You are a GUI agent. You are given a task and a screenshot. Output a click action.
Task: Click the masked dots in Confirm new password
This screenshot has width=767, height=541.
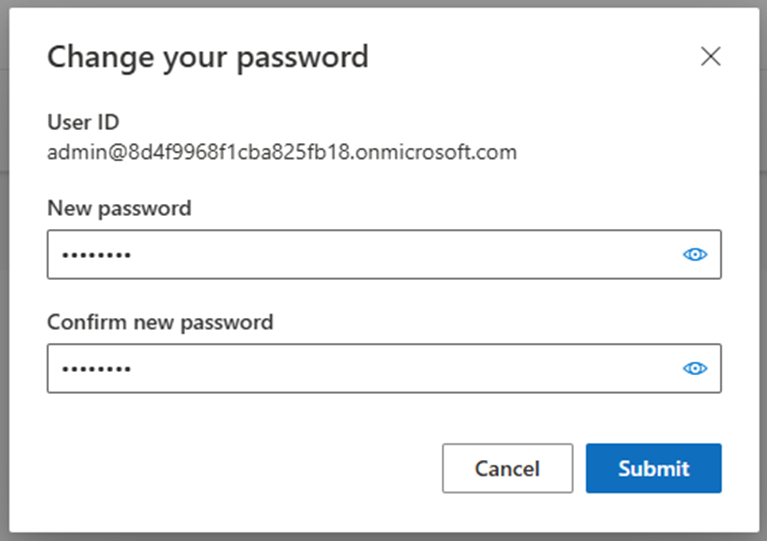96,368
